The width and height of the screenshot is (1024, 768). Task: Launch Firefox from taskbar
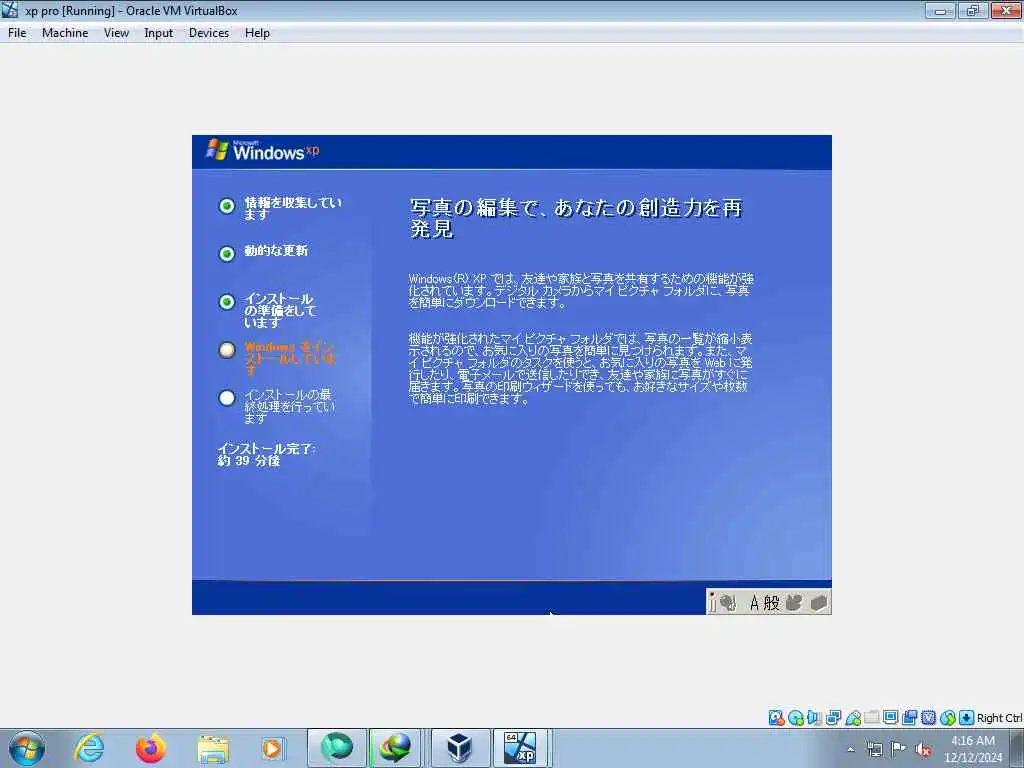coord(151,748)
